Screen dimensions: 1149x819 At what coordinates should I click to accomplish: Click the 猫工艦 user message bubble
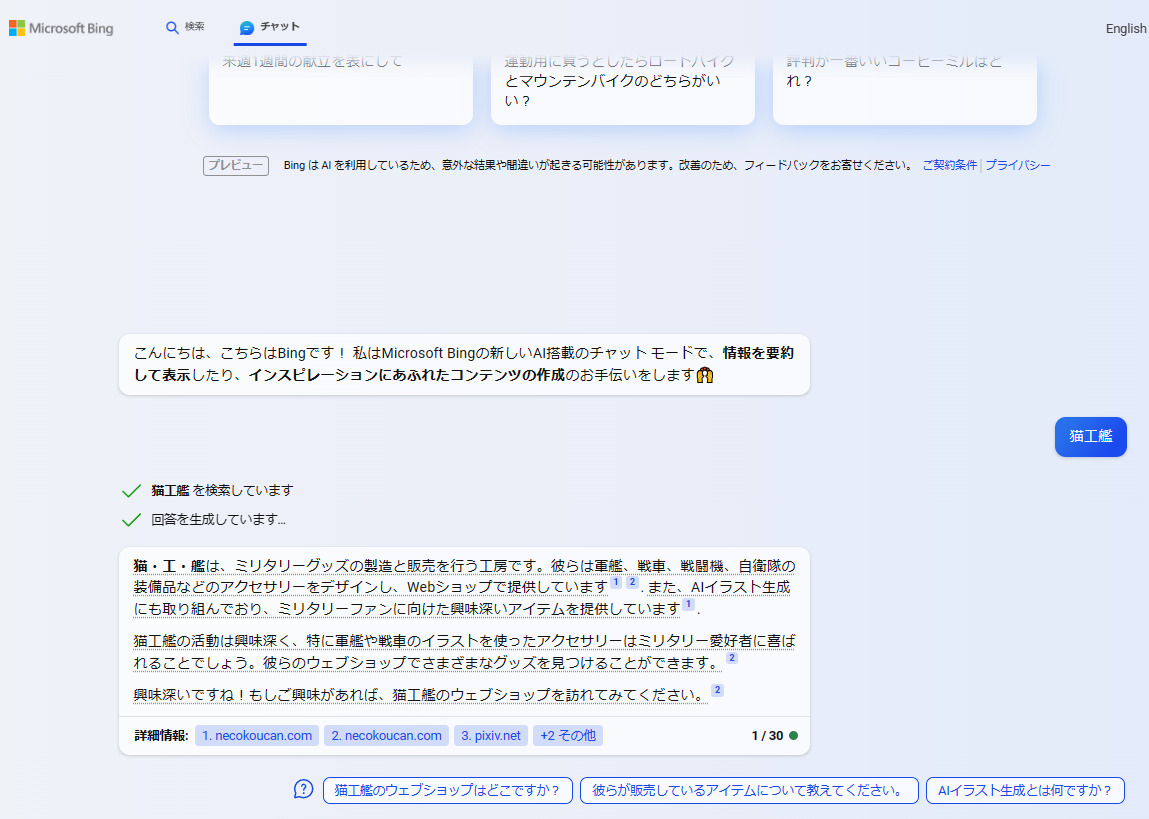click(1090, 437)
